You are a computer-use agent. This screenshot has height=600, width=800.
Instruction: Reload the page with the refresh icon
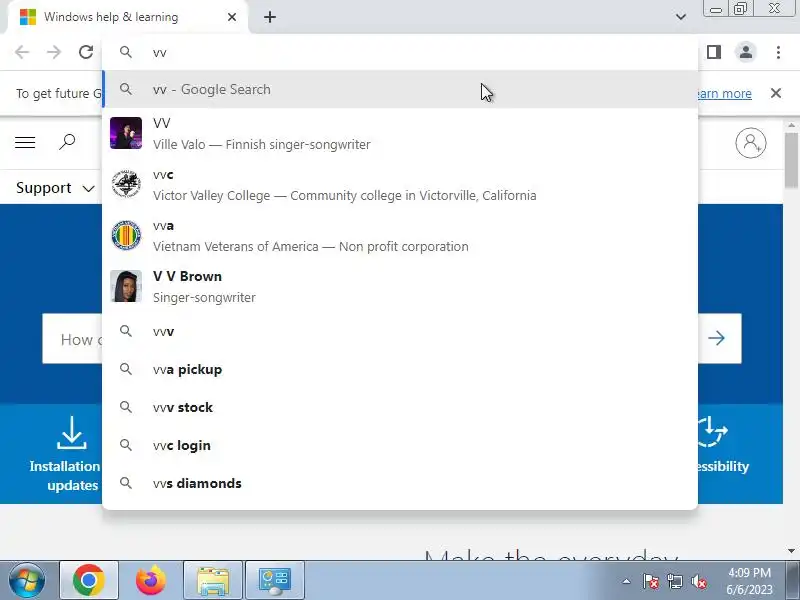coord(86,52)
